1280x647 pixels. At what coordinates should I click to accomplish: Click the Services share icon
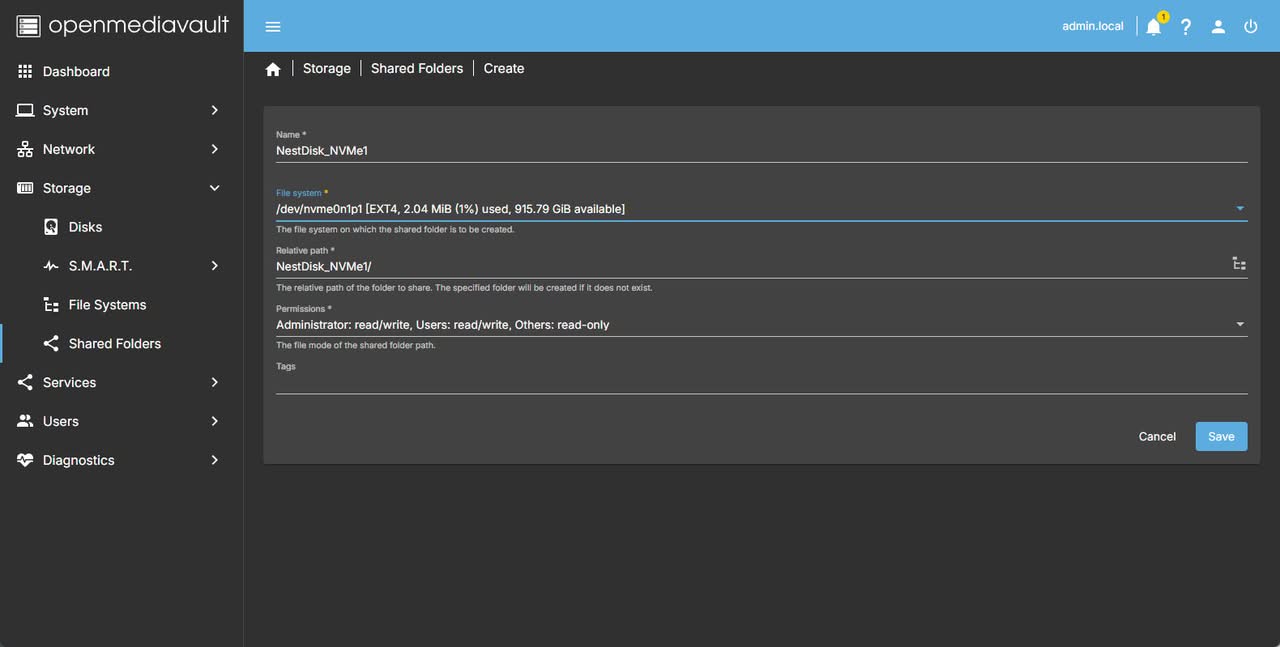pos(25,383)
